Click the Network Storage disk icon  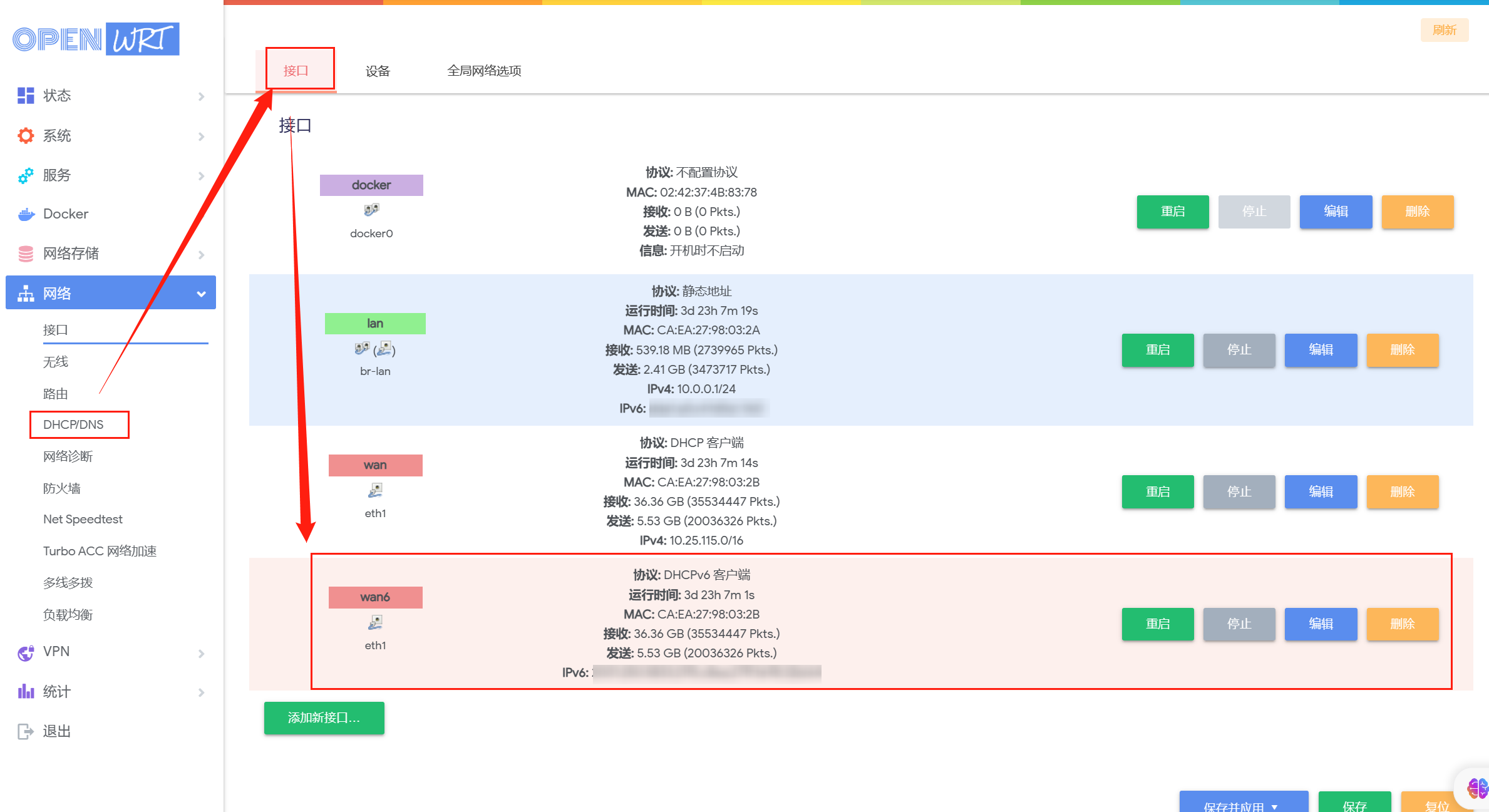click(26, 254)
